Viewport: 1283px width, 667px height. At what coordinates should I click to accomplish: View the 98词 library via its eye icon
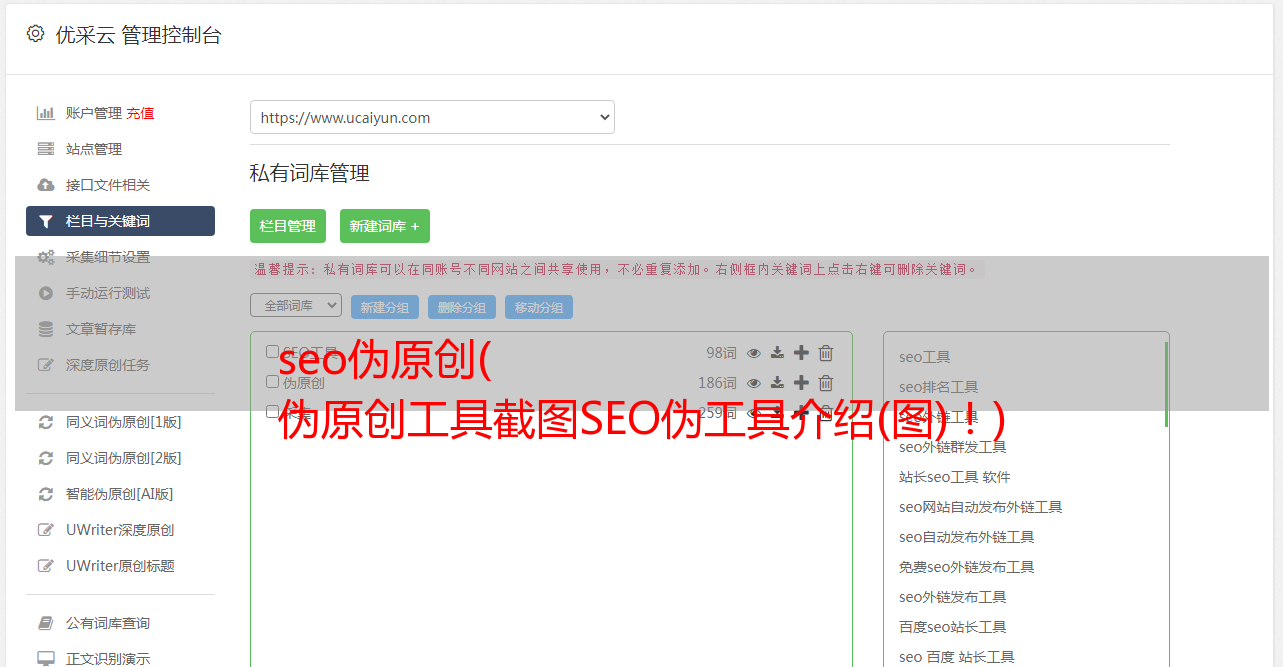754,353
